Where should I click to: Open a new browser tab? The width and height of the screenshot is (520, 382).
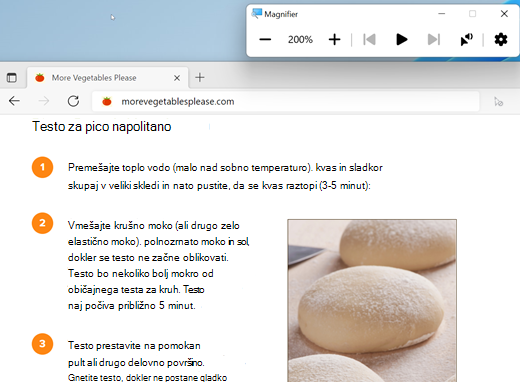click(200, 78)
